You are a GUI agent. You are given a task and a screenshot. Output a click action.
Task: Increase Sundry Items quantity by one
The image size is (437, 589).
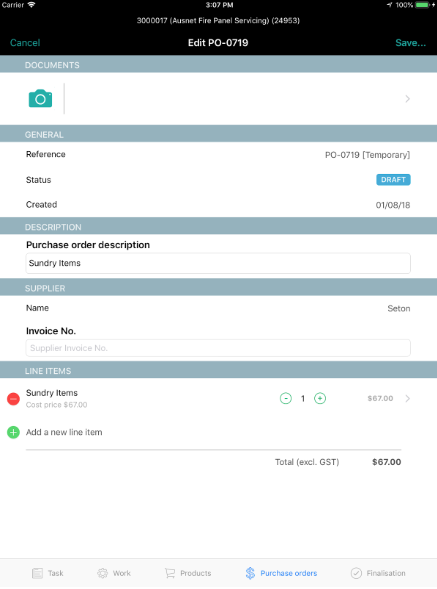pos(320,398)
